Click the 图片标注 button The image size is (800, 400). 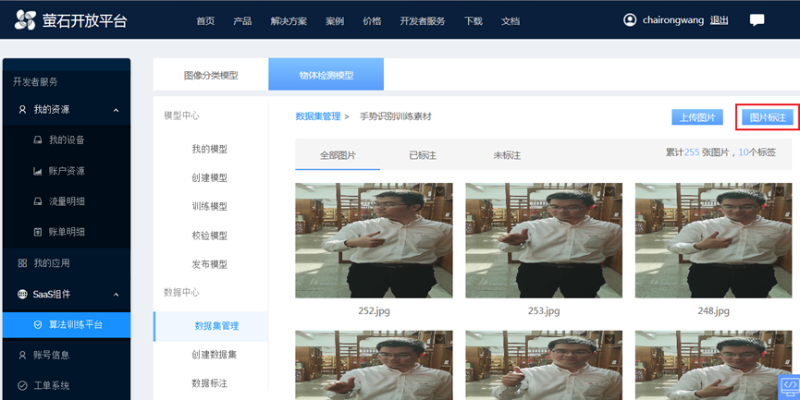click(768, 117)
